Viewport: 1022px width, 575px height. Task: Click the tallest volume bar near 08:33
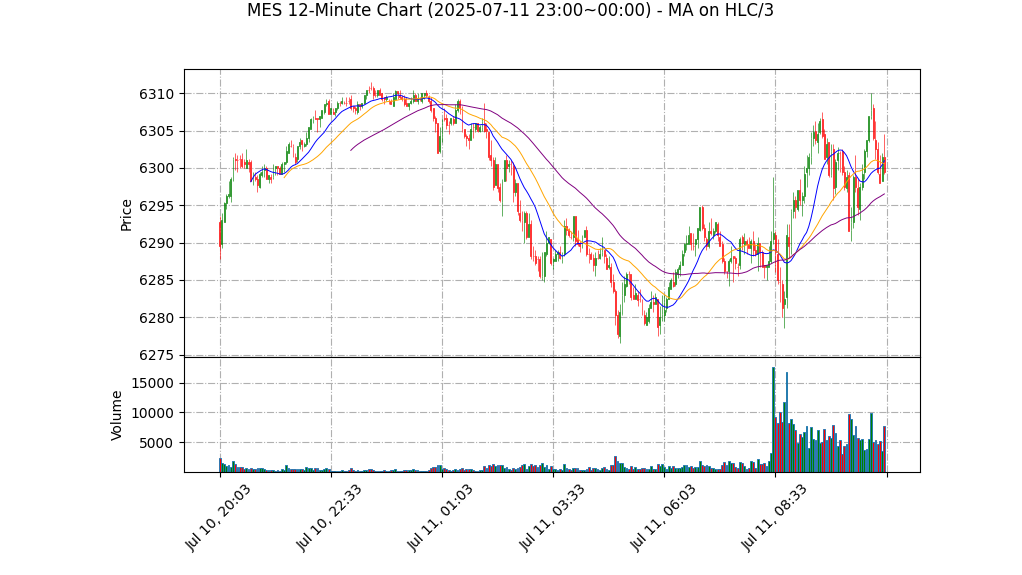tap(773, 420)
